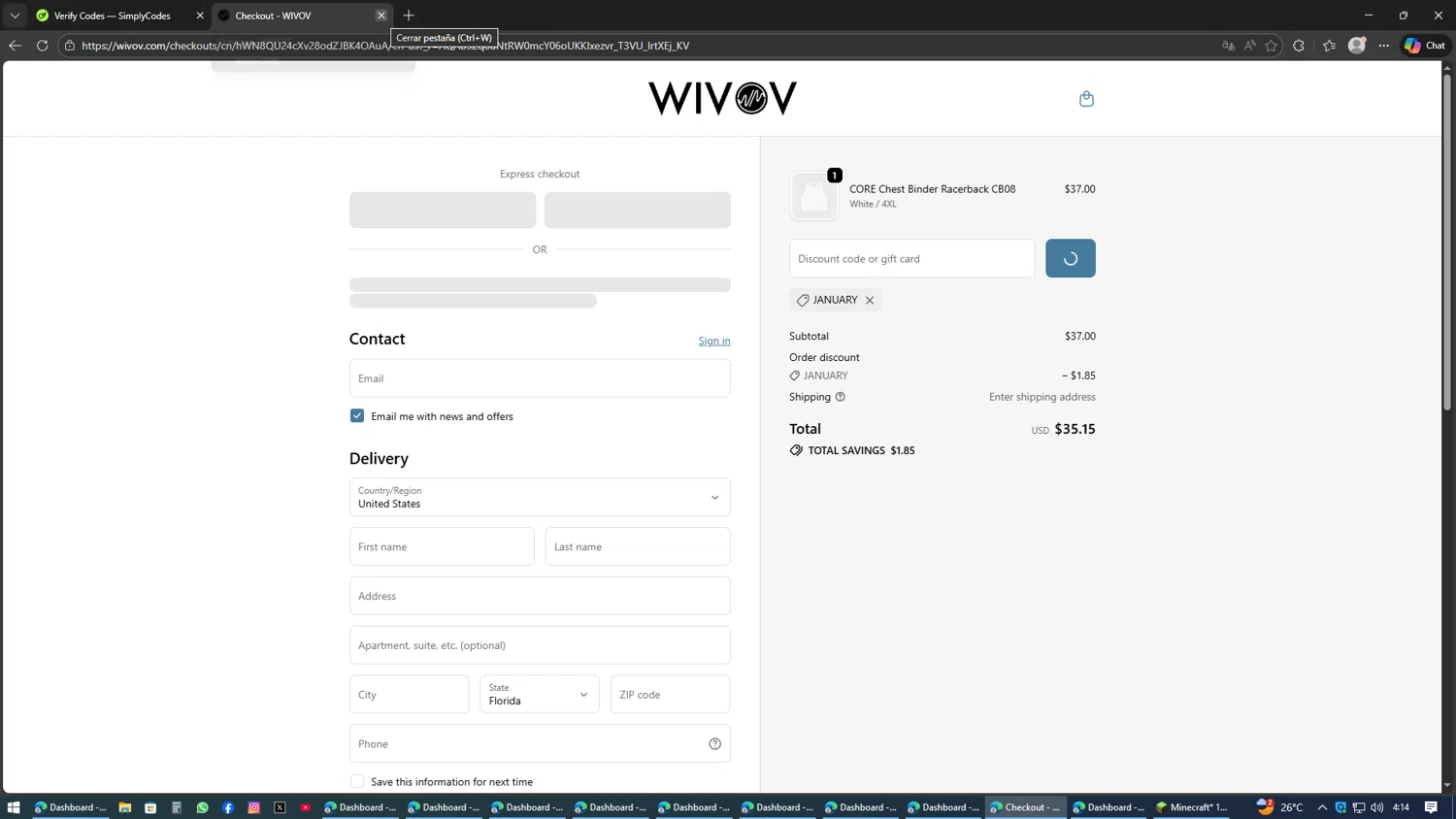View site information lock icon

pos(70,46)
